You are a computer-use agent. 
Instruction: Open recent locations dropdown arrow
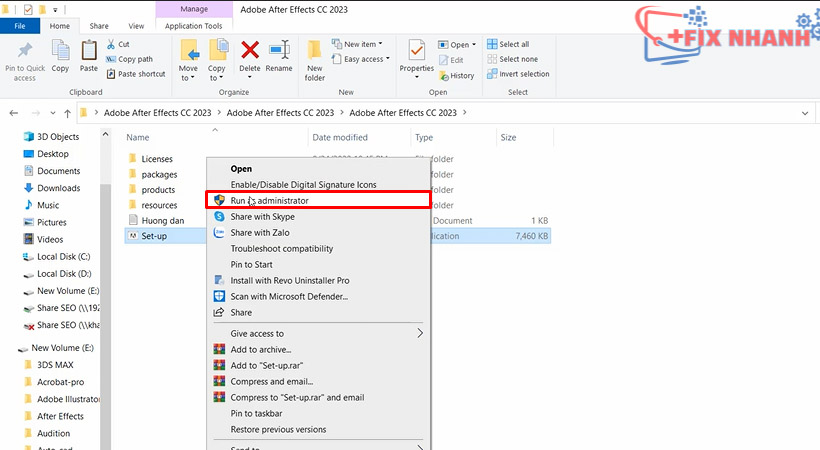[x=53, y=112]
